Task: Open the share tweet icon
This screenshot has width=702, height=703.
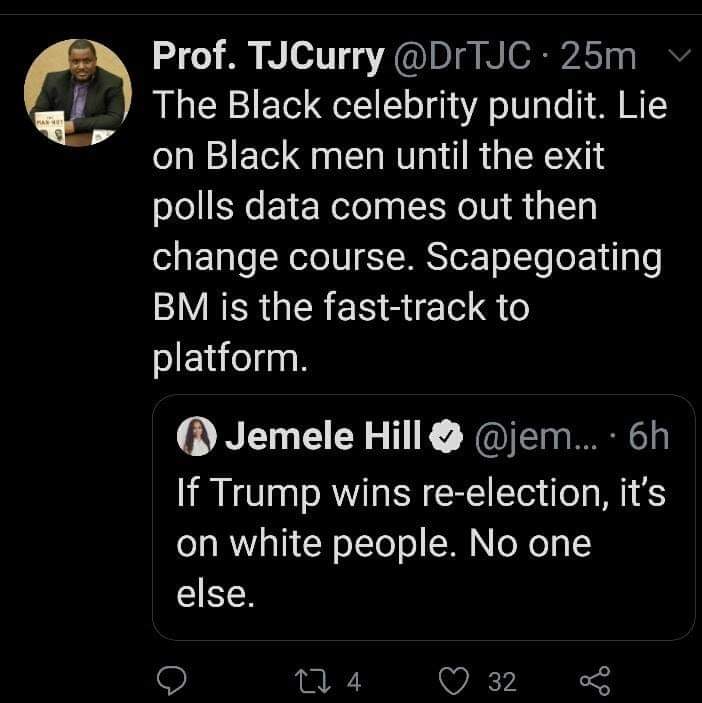Action: tap(593, 681)
